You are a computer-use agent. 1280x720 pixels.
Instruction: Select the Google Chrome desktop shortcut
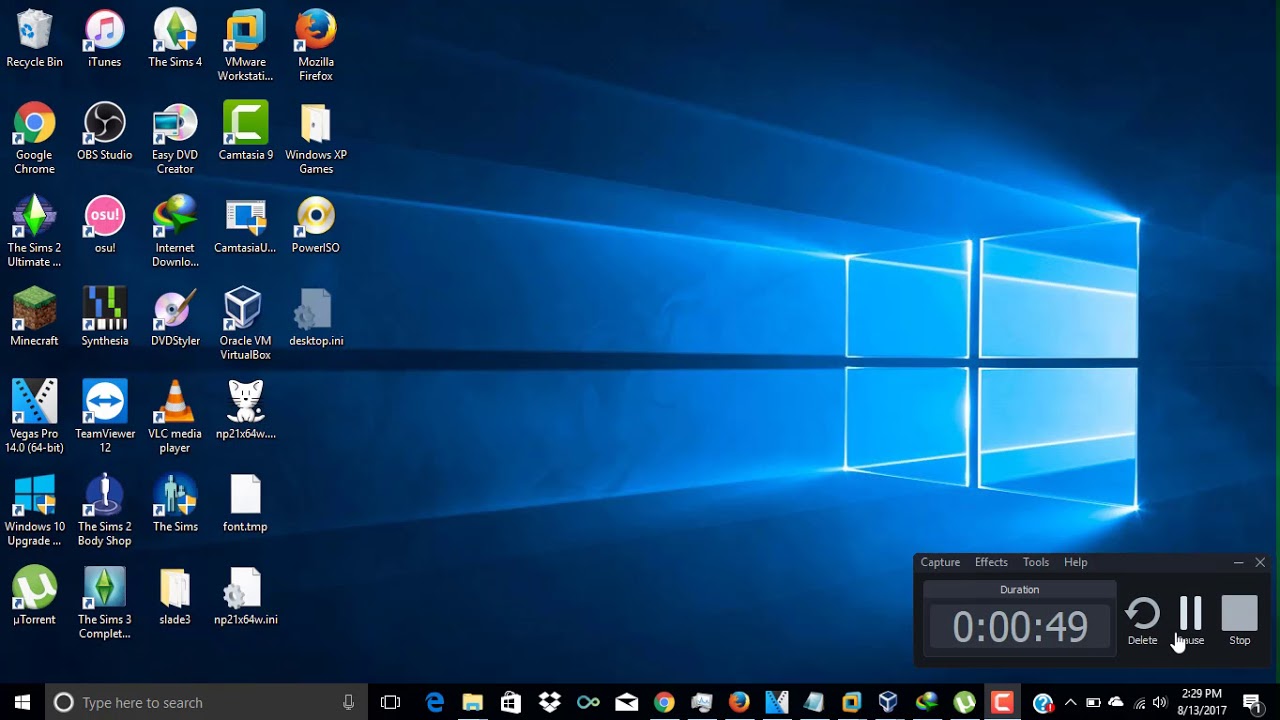(x=34, y=139)
